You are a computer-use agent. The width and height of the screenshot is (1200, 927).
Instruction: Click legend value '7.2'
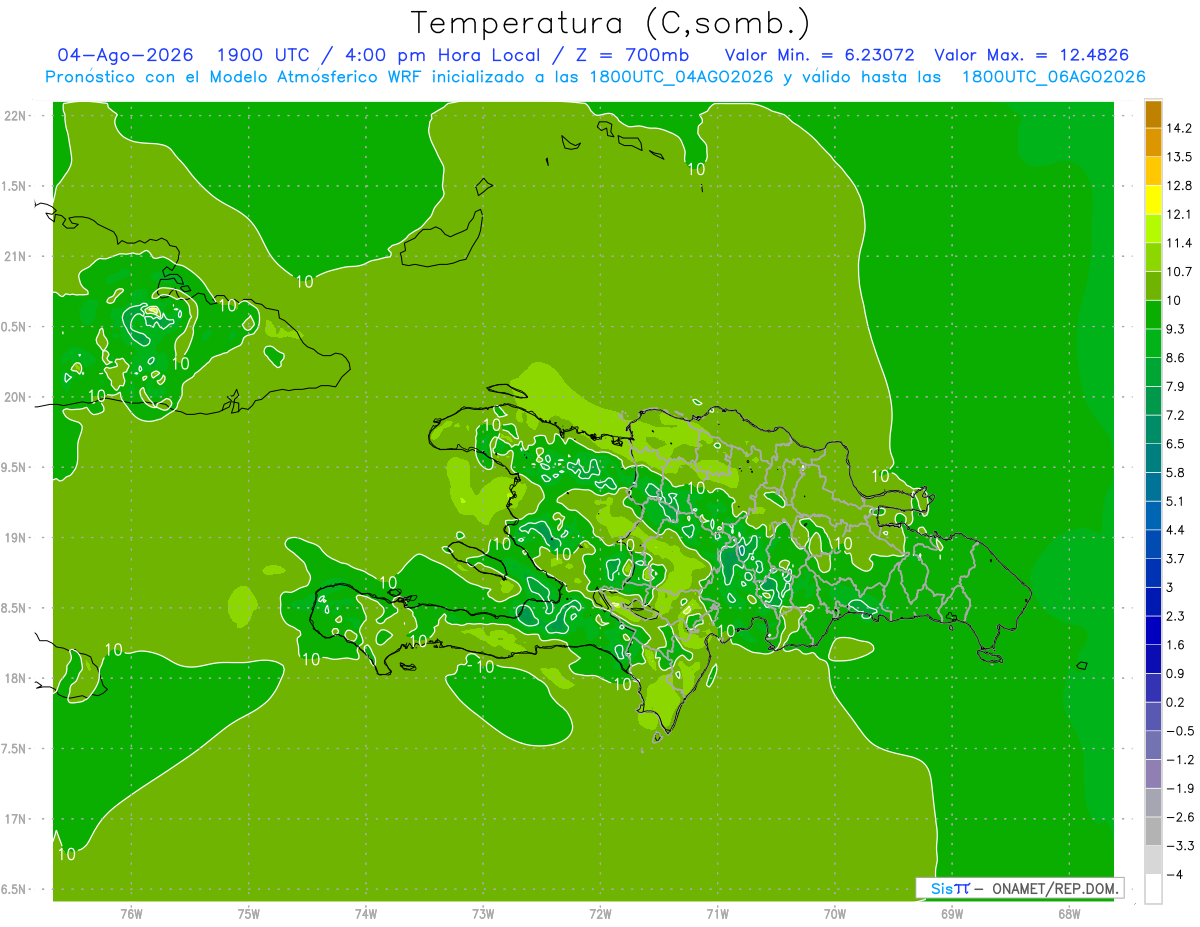1177,415
